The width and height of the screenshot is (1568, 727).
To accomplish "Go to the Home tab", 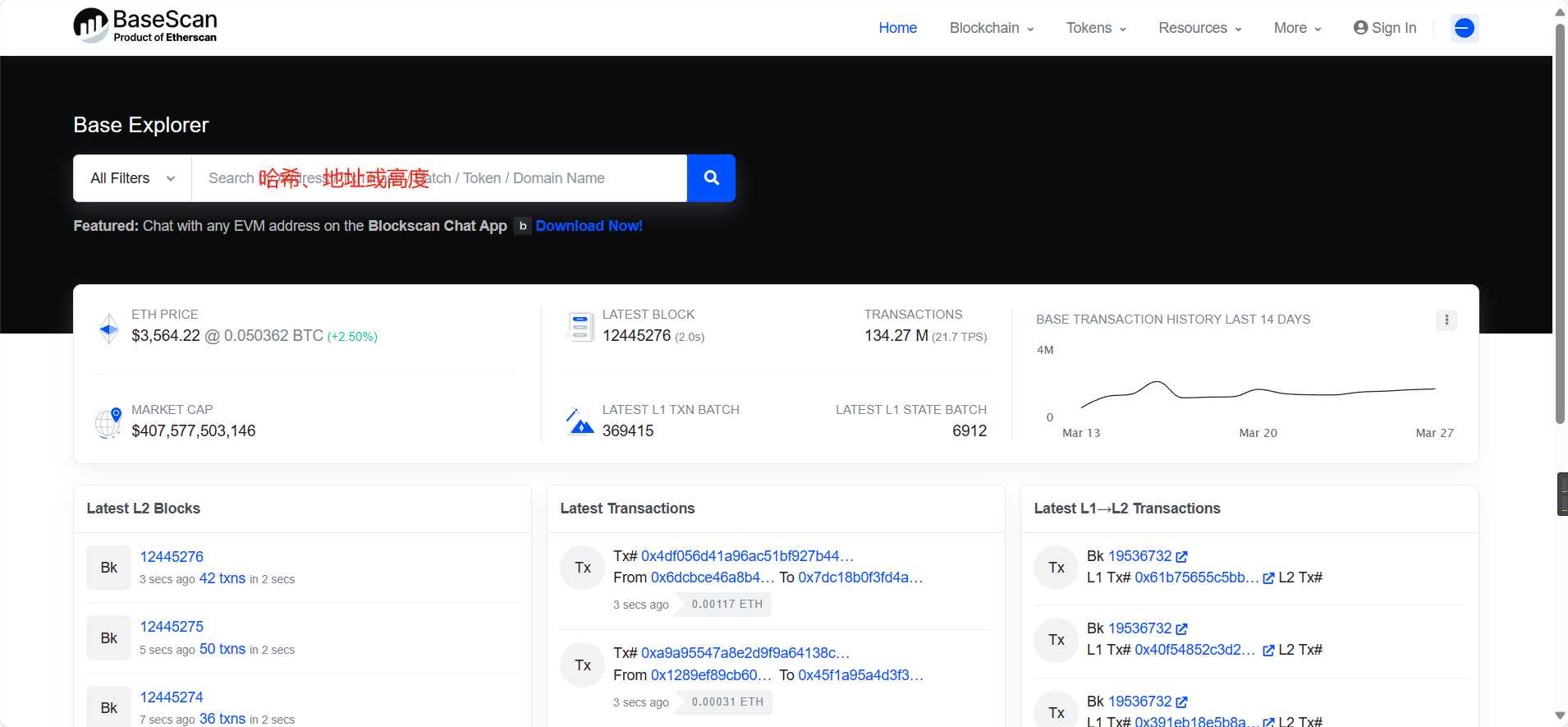I will [x=897, y=28].
